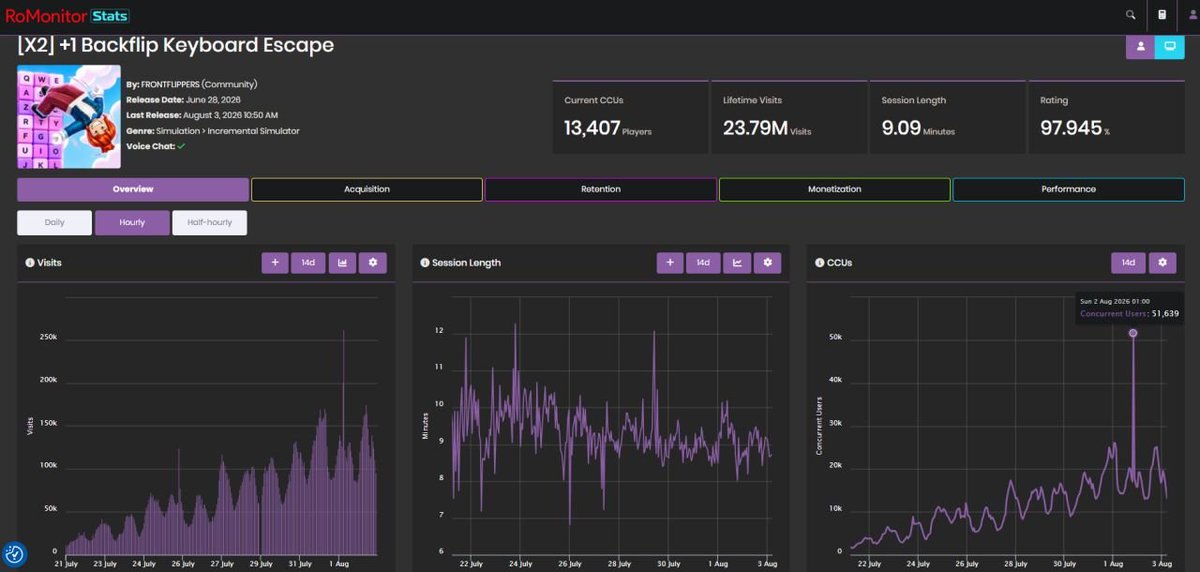Open the 14d range selector on Session Length chart
The width and height of the screenshot is (1200, 572).
click(703, 262)
